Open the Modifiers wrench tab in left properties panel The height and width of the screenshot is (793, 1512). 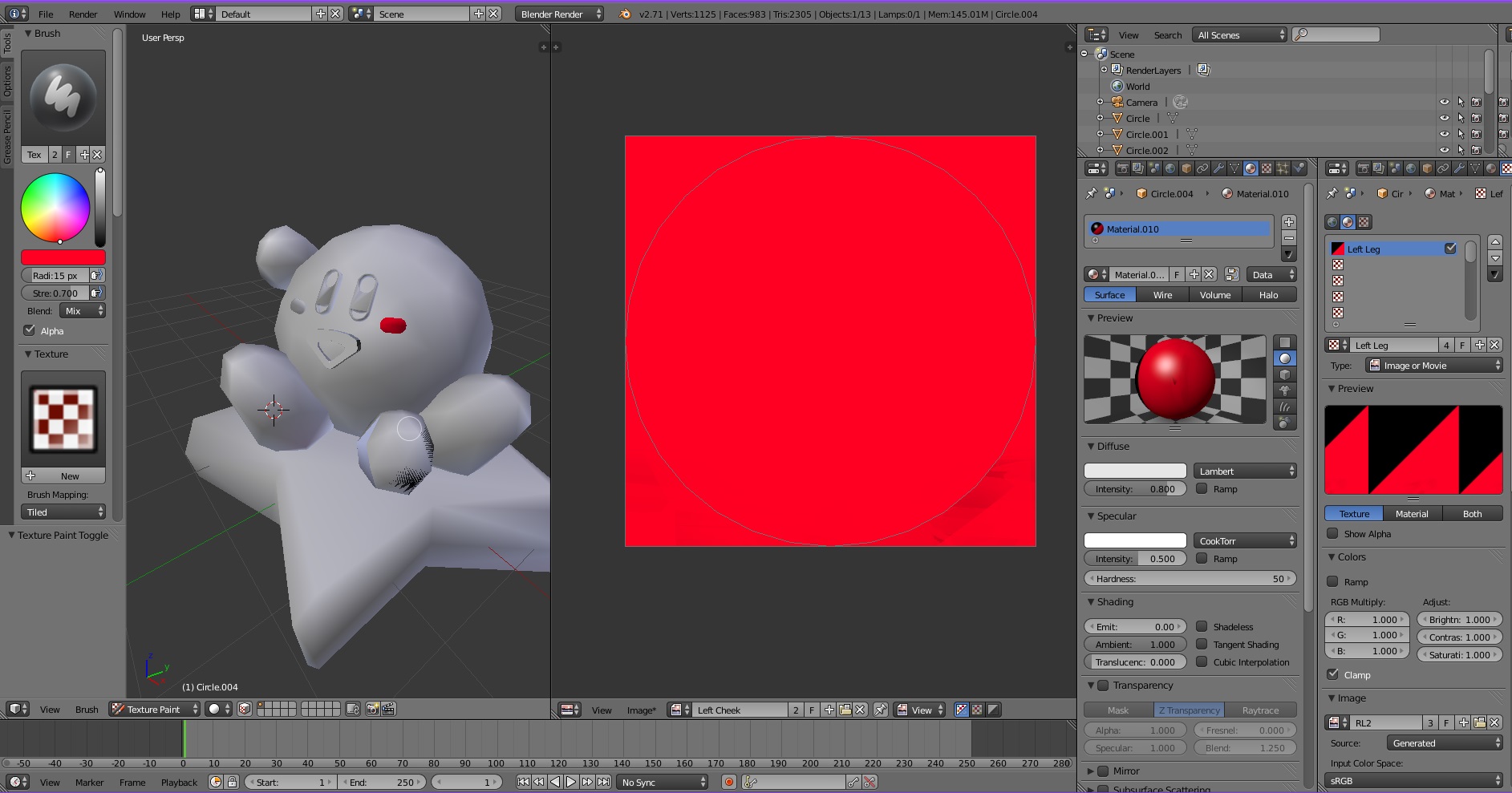[1218, 168]
